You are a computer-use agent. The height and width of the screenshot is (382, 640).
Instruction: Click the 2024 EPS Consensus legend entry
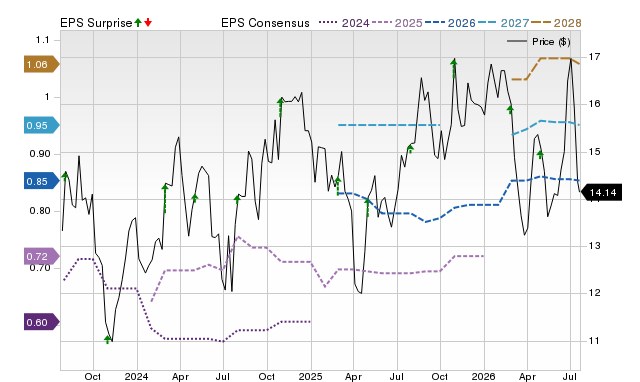[x=344, y=23]
